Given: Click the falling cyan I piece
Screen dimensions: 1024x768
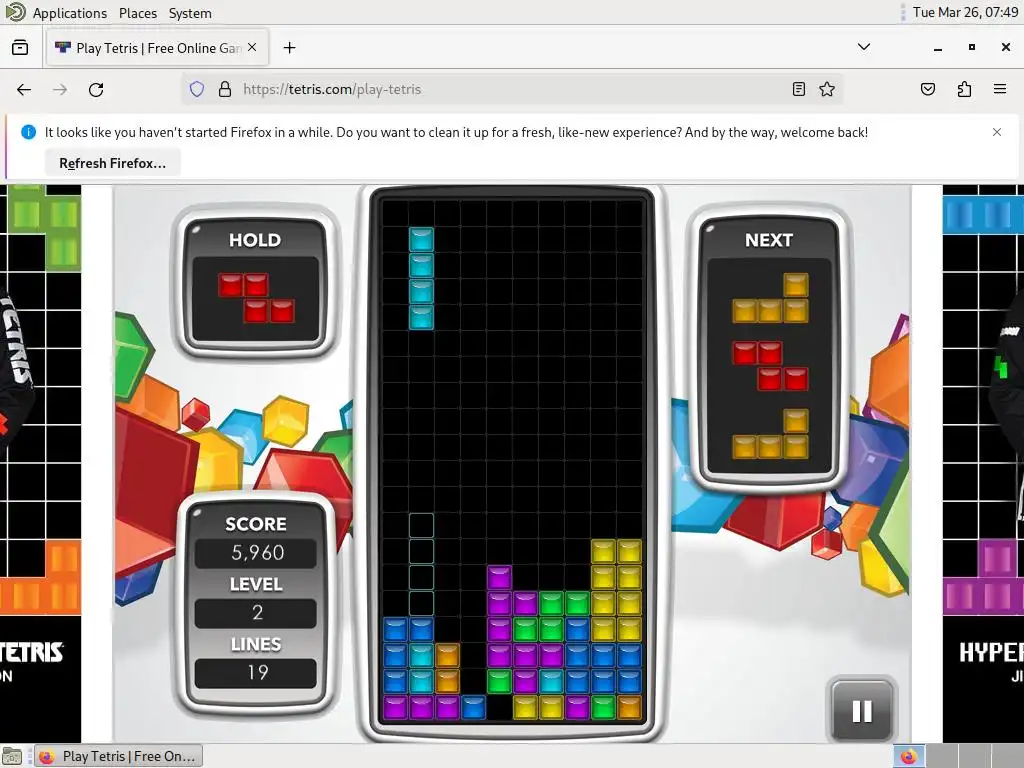Looking at the screenshot, I should [421, 278].
